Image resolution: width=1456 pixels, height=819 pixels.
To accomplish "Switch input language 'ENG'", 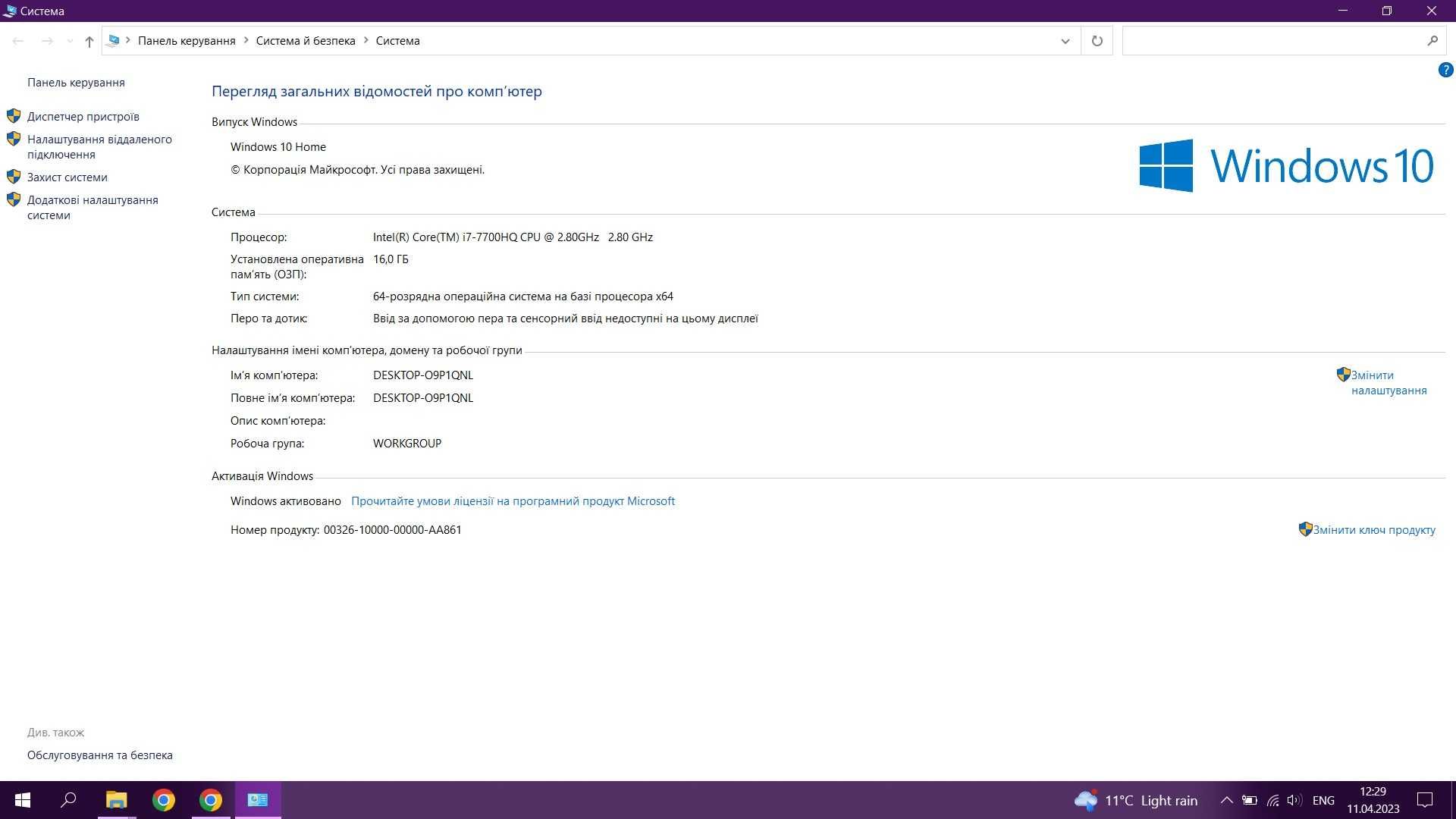I will (1323, 800).
